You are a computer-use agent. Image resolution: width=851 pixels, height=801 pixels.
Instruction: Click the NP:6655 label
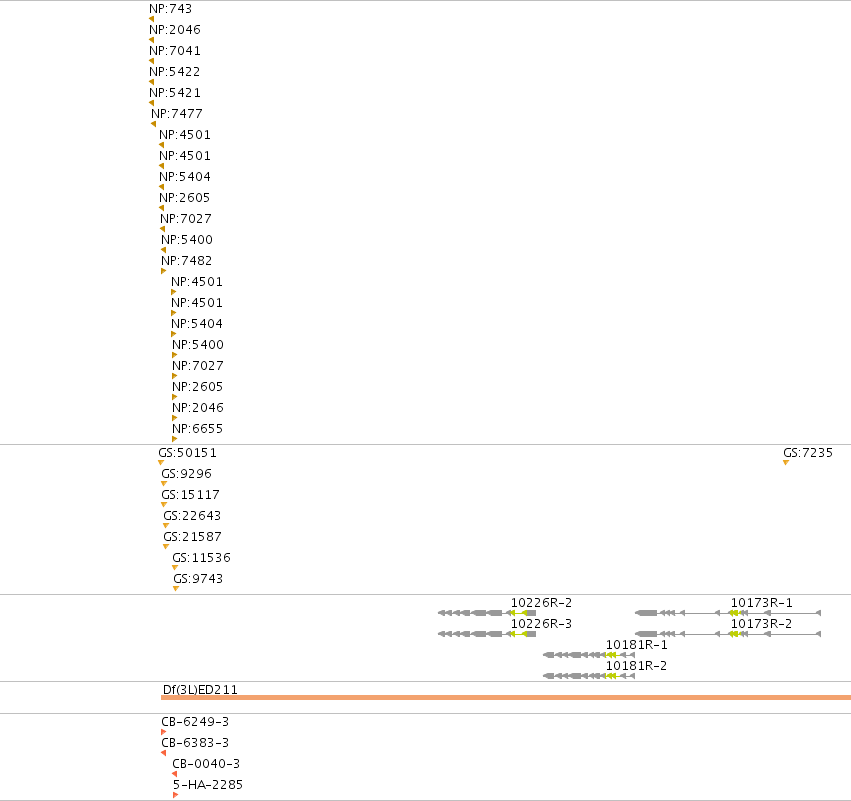pos(198,429)
